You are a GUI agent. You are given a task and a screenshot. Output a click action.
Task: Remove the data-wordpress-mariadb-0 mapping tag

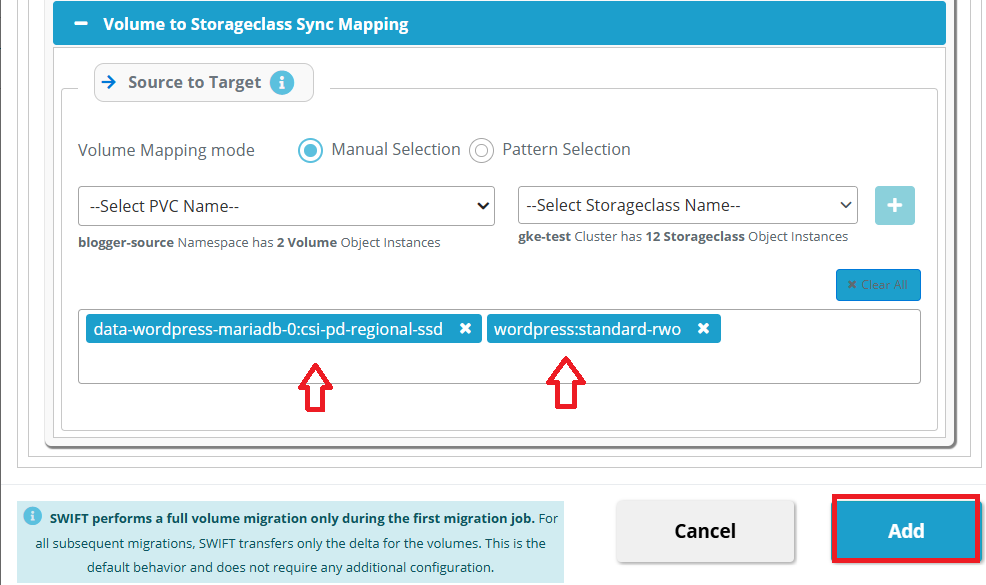(465, 328)
